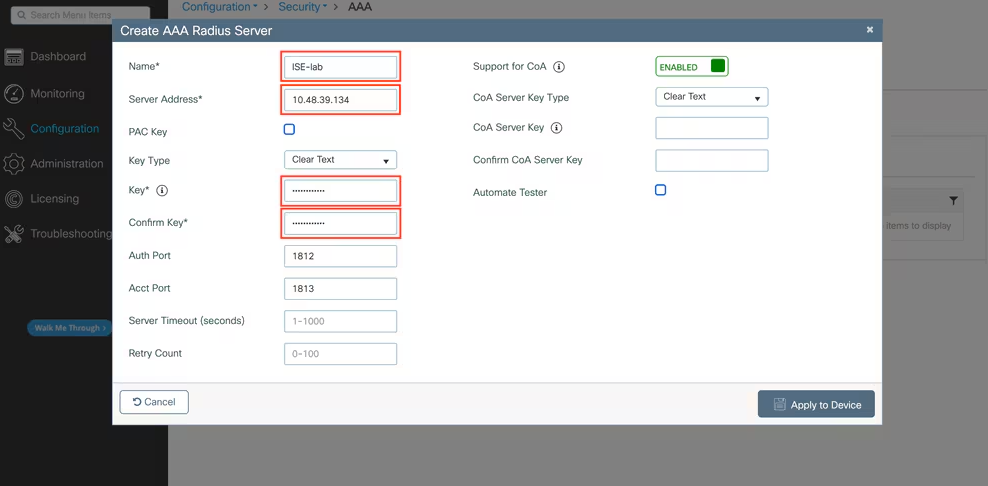
Task: Focus the Key password field
Action: tap(340, 191)
